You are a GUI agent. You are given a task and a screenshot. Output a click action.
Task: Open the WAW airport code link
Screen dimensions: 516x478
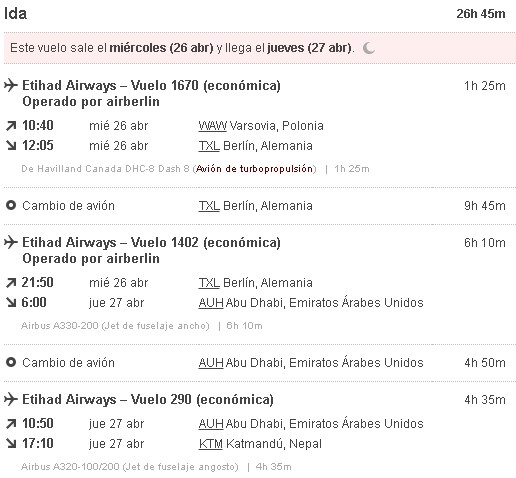212,126
